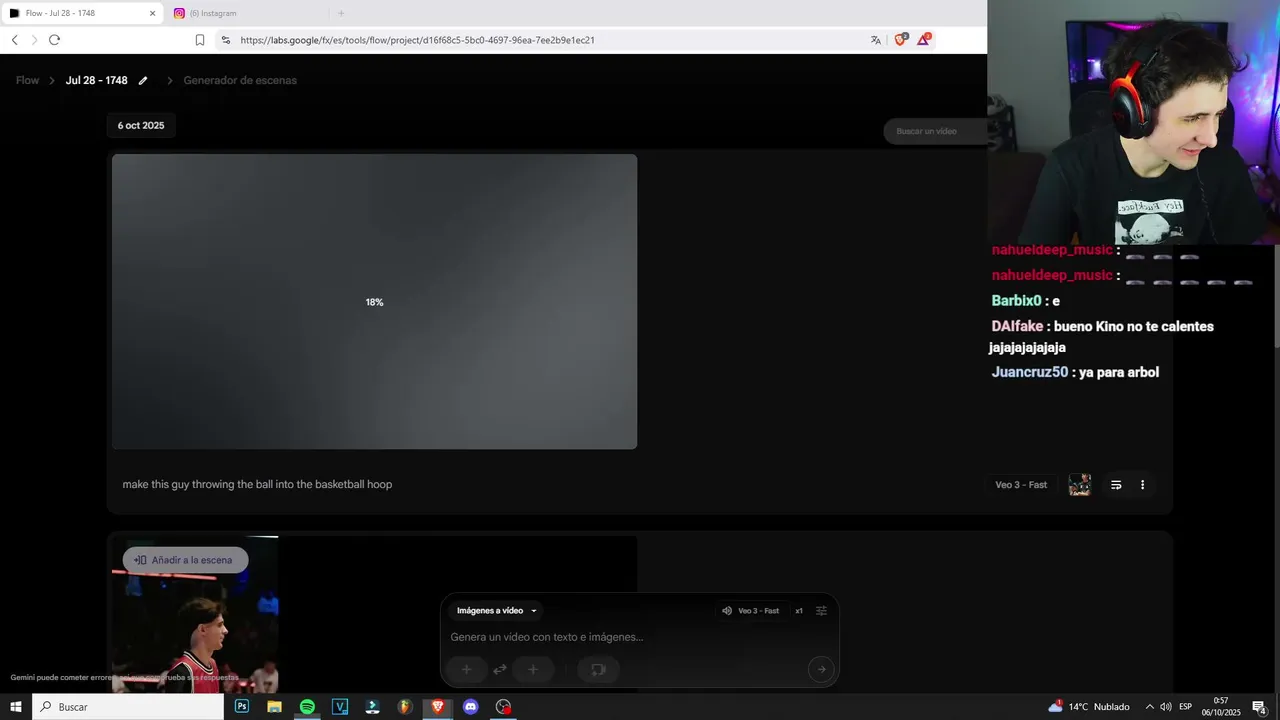The image size is (1280, 720).
Task: Click the ESP language indicator
Action: point(1185,707)
